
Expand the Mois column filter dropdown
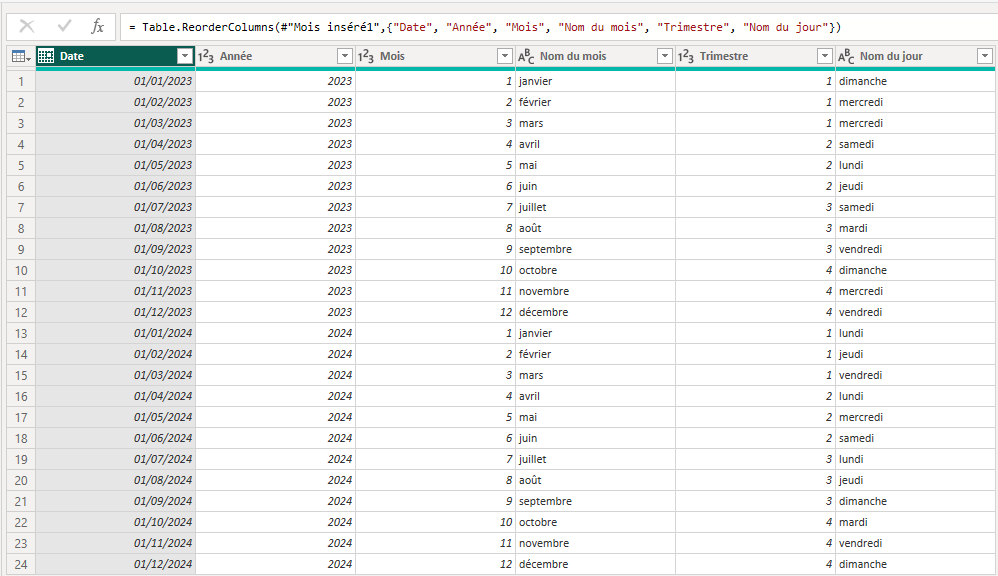[x=504, y=57]
